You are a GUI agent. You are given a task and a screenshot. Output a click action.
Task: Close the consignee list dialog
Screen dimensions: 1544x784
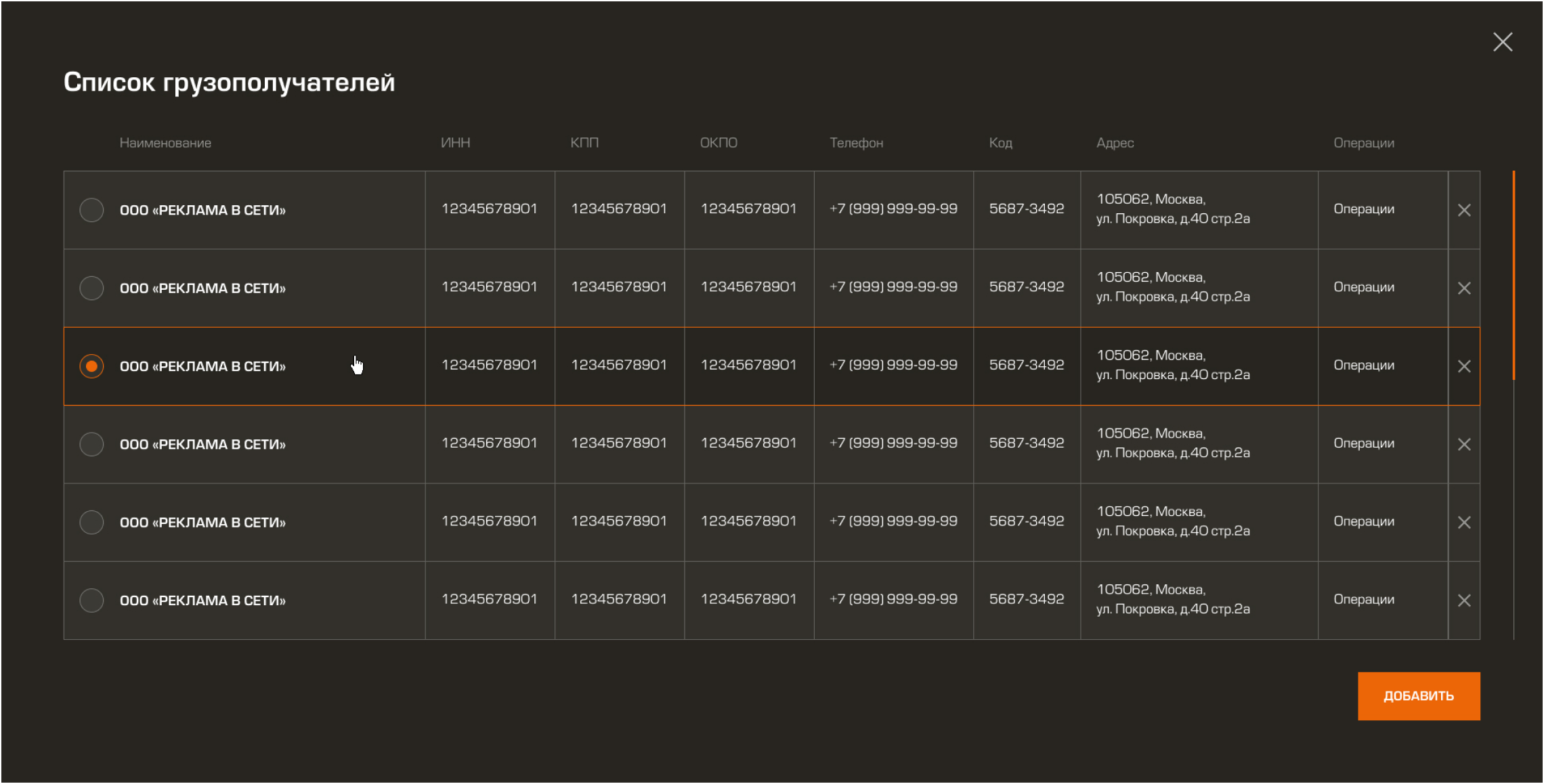point(1502,42)
